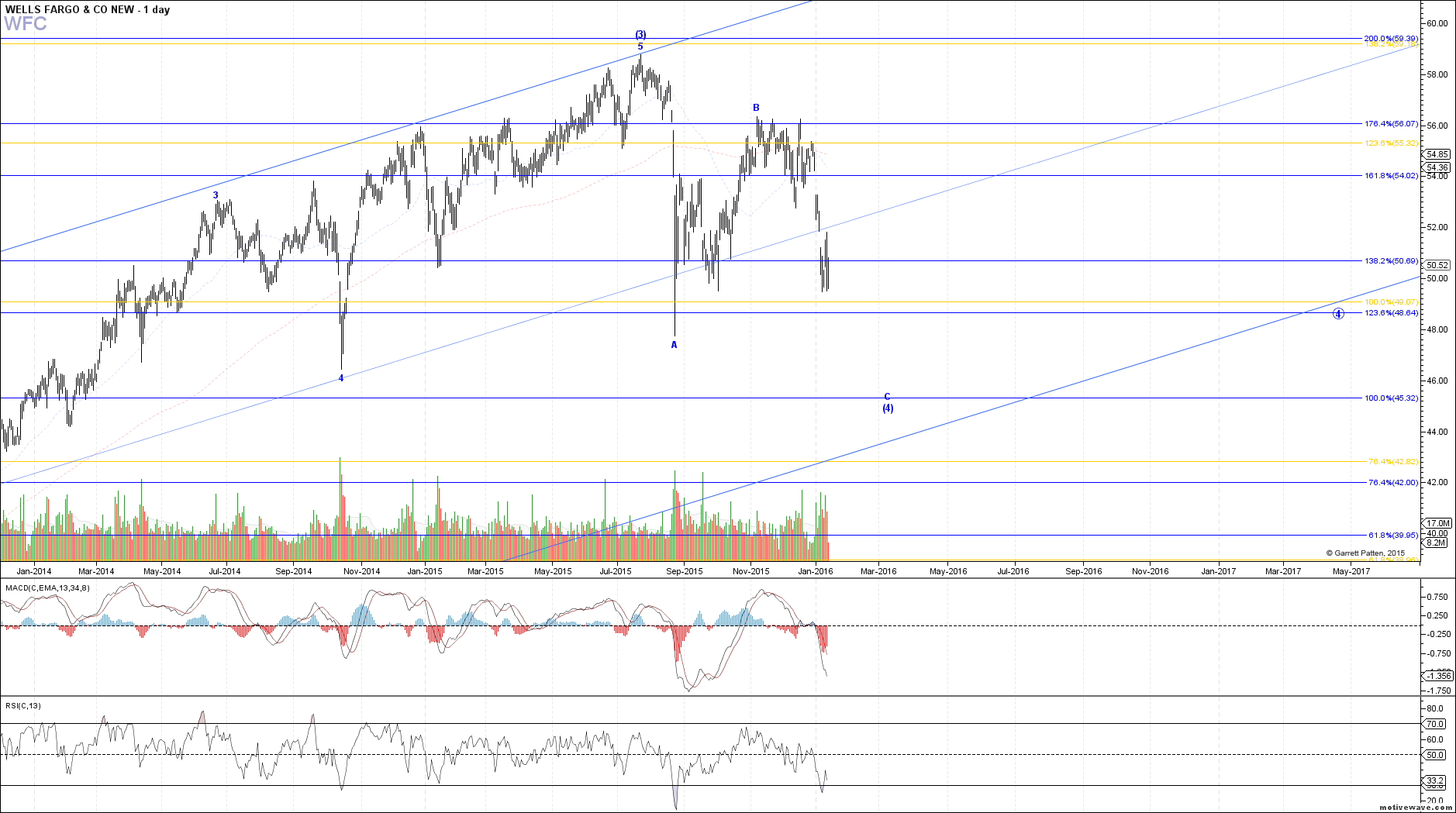
Task: Click the 50.52 price tag on axis
Action: 1437,265
